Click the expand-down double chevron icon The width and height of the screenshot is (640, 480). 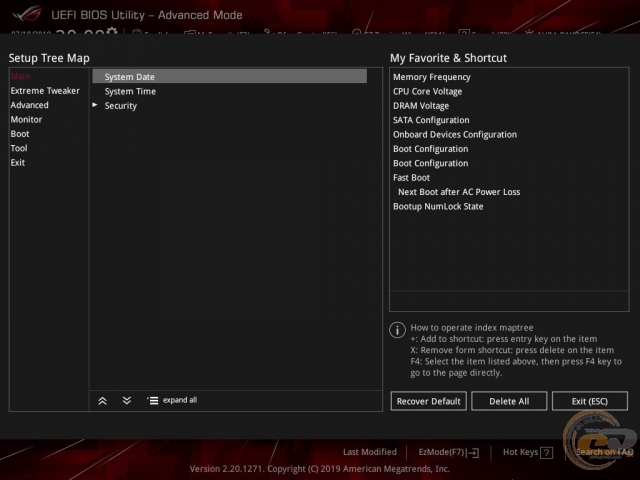[127, 400]
